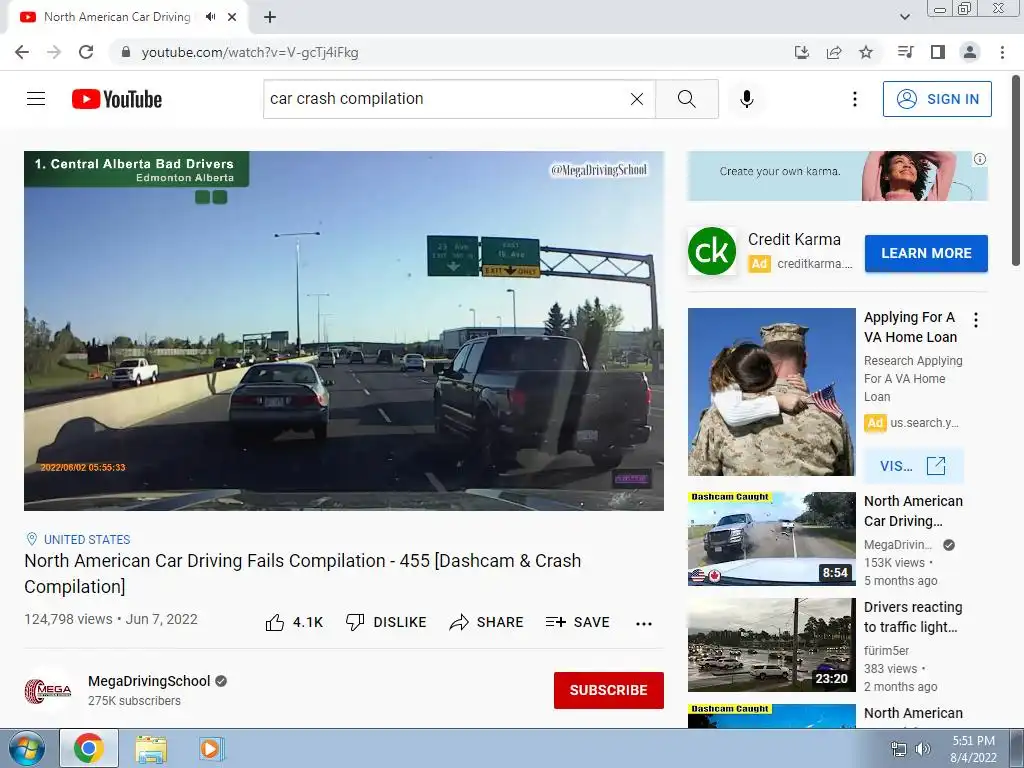Subscribe to MegaDrivingSchool channel

pos(609,690)
